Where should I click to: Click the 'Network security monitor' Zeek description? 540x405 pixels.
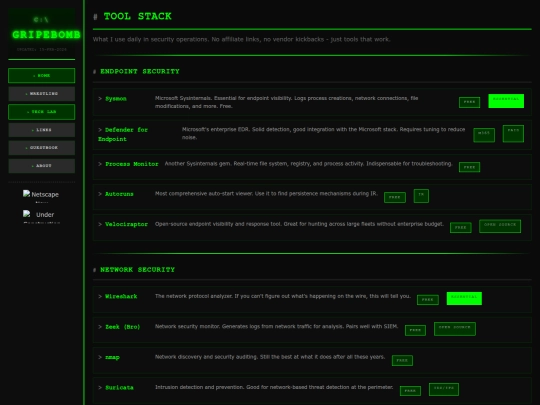[x=277, y=326]
